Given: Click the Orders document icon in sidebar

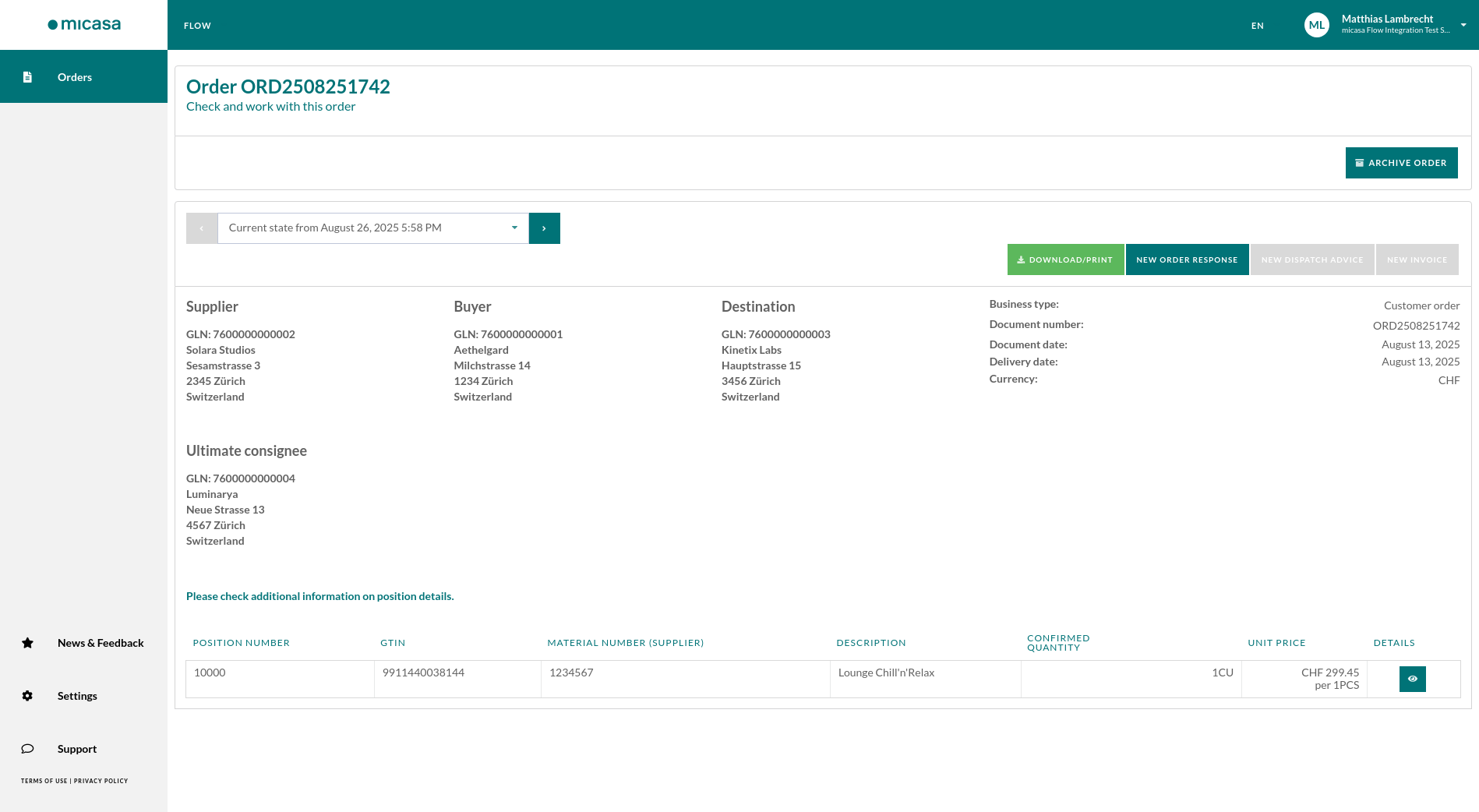Looking at the screenshot, I should tap(27, 77).
